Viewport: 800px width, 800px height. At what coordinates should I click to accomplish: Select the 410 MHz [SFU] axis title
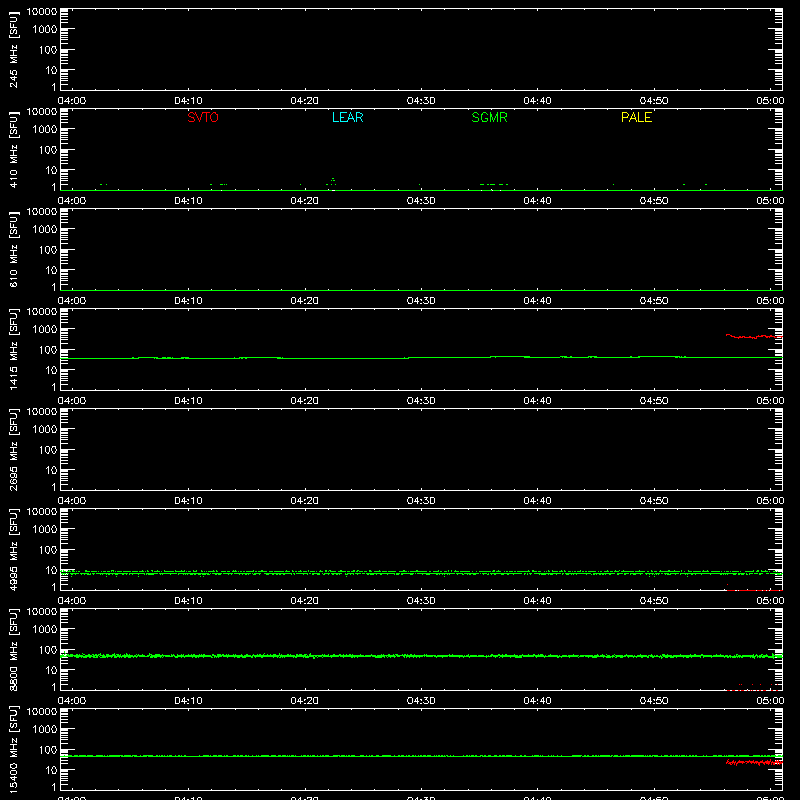pos(13,149)
